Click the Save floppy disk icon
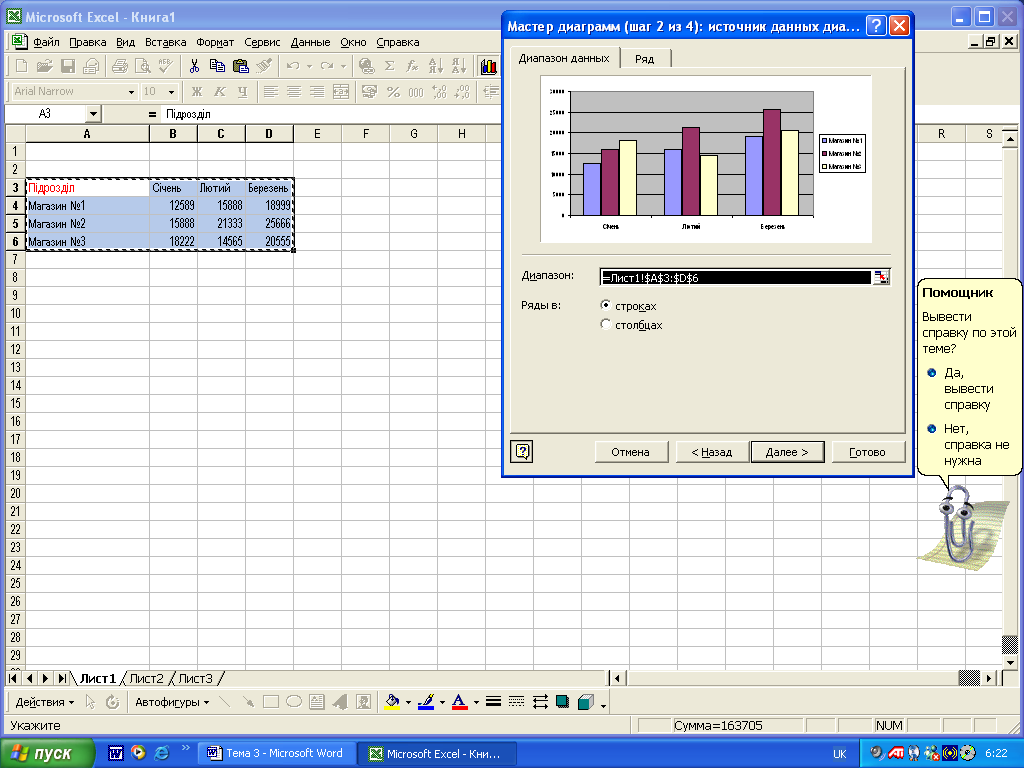 click(68, 66)
